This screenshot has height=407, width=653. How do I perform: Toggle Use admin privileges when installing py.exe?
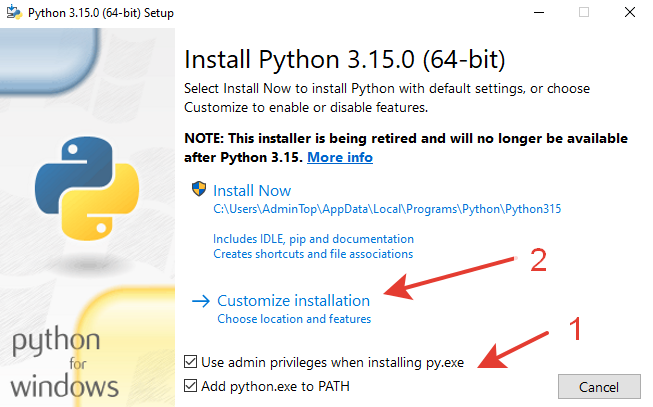(x=191, y=362)
